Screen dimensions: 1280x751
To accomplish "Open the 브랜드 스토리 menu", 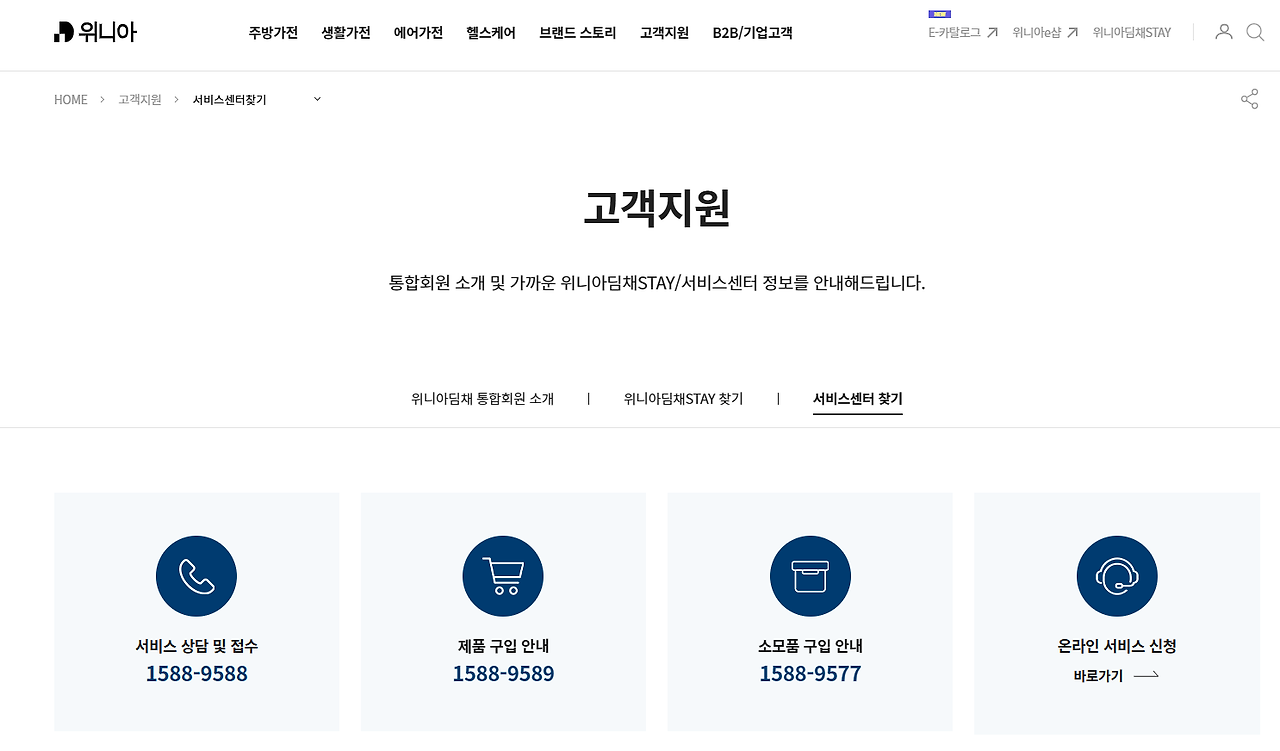I will tap(578, 33).
